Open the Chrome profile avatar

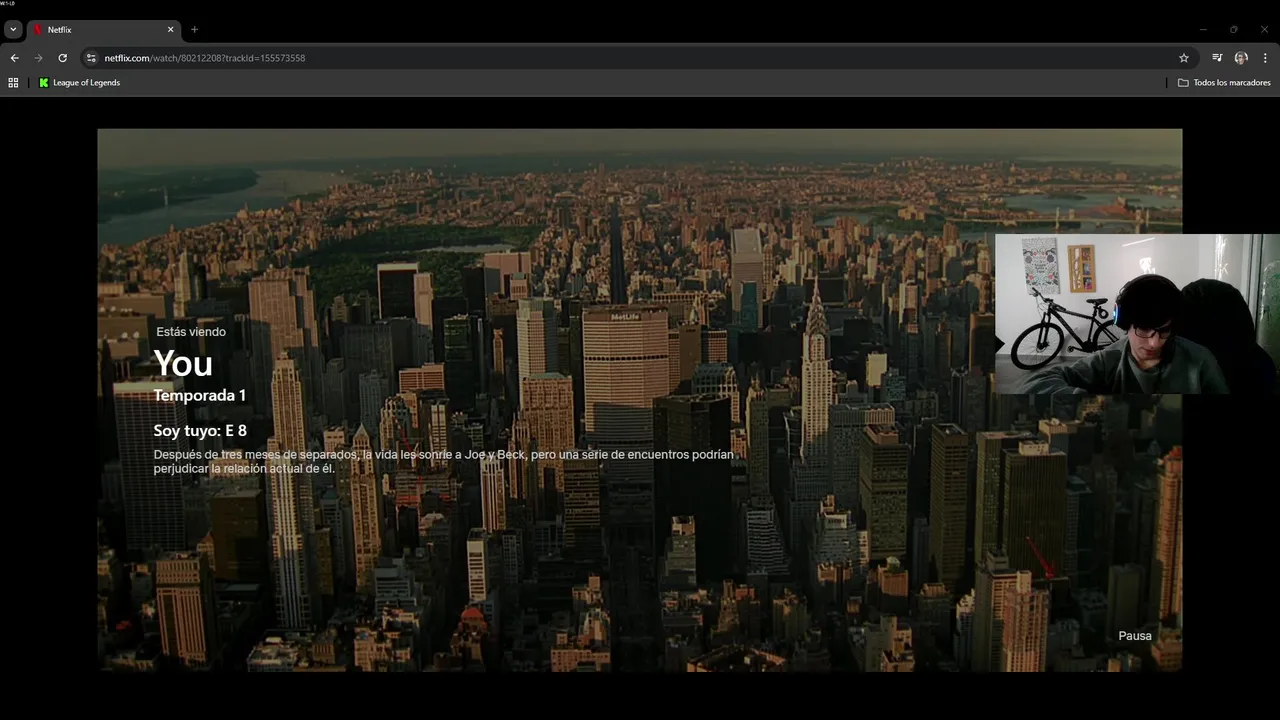pos(1241,58)
